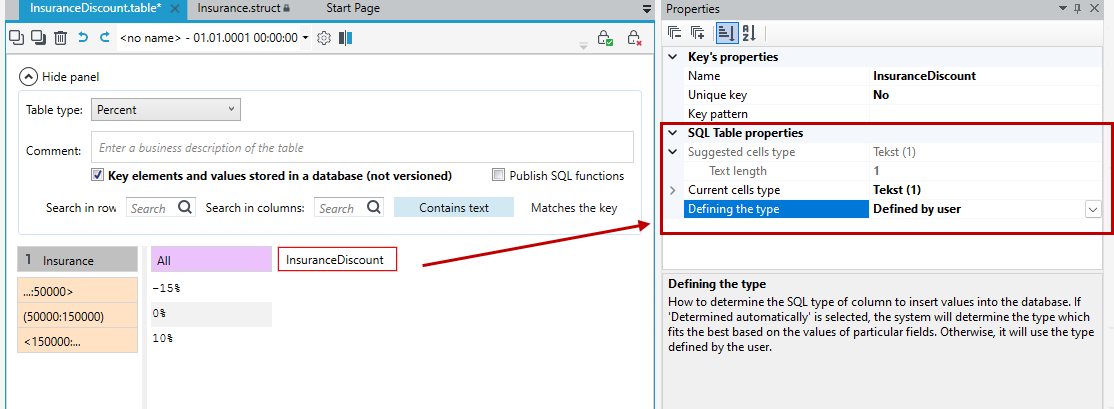
Task: Select the Insurance key header cell
Action: tap(77, 259)
